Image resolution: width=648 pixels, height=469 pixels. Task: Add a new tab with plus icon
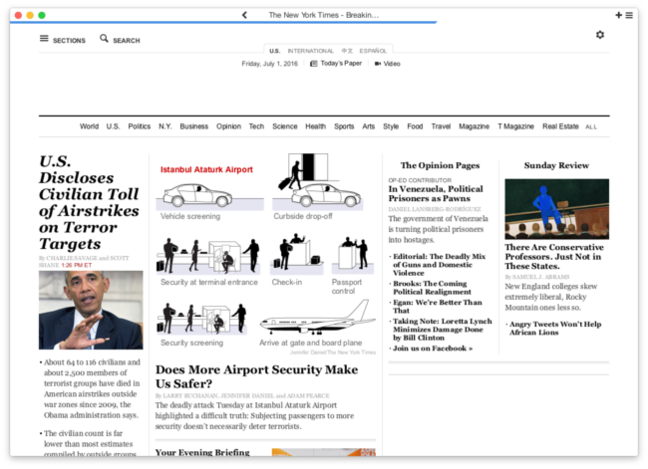pyautogui.click(x=618, y=15)
